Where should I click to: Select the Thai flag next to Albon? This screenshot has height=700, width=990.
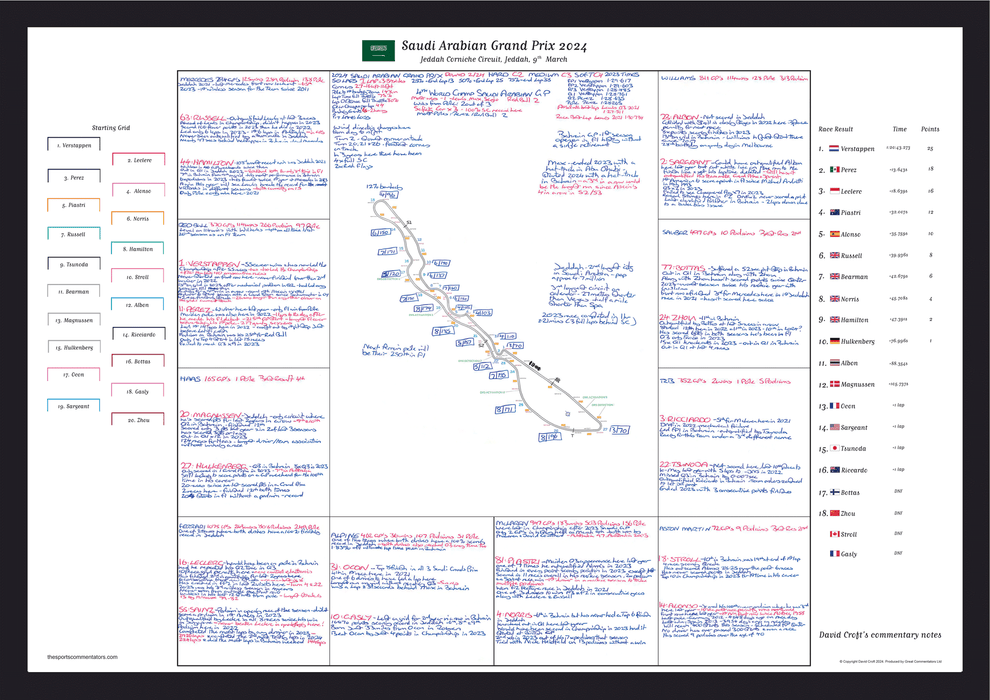pyautogui.click(x=833, y=363)
